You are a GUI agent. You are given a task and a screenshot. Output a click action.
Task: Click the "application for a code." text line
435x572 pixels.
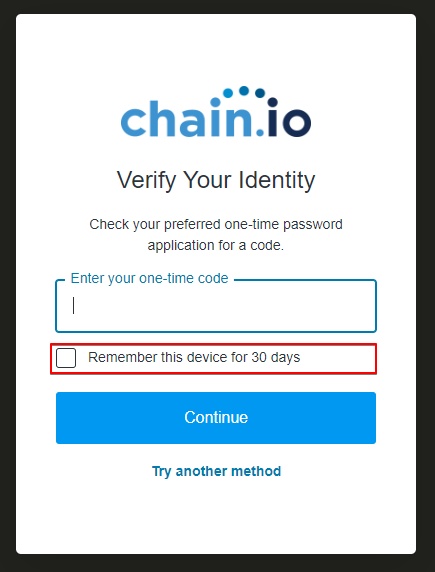[x=216, y=245]
